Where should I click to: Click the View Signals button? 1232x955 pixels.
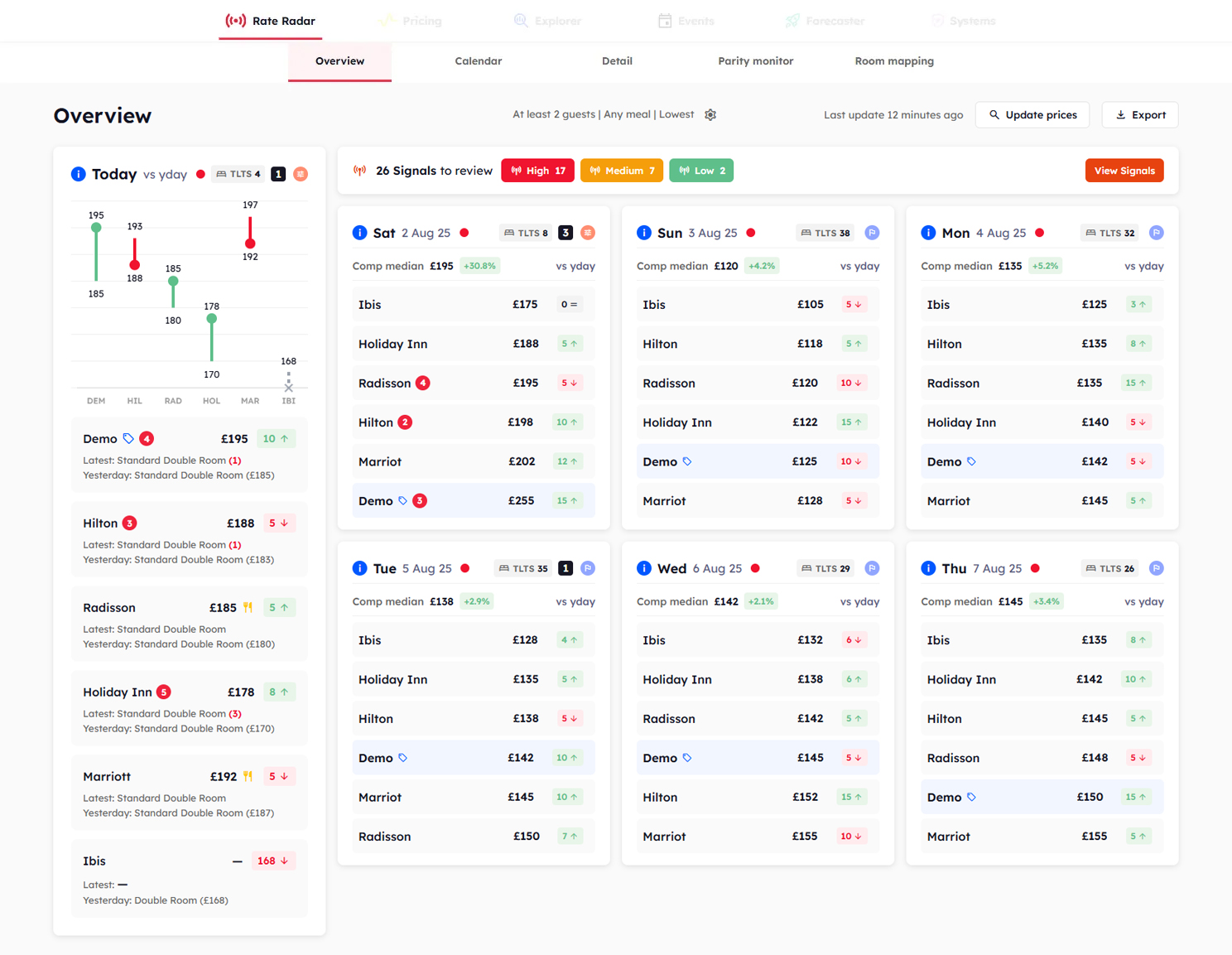click(1124, 171)
